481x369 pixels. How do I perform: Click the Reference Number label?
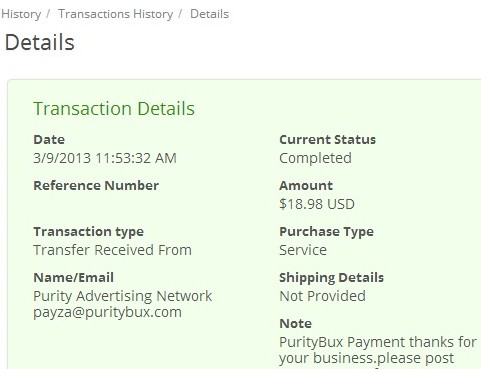pyautogui.click(x=96, y=185)
